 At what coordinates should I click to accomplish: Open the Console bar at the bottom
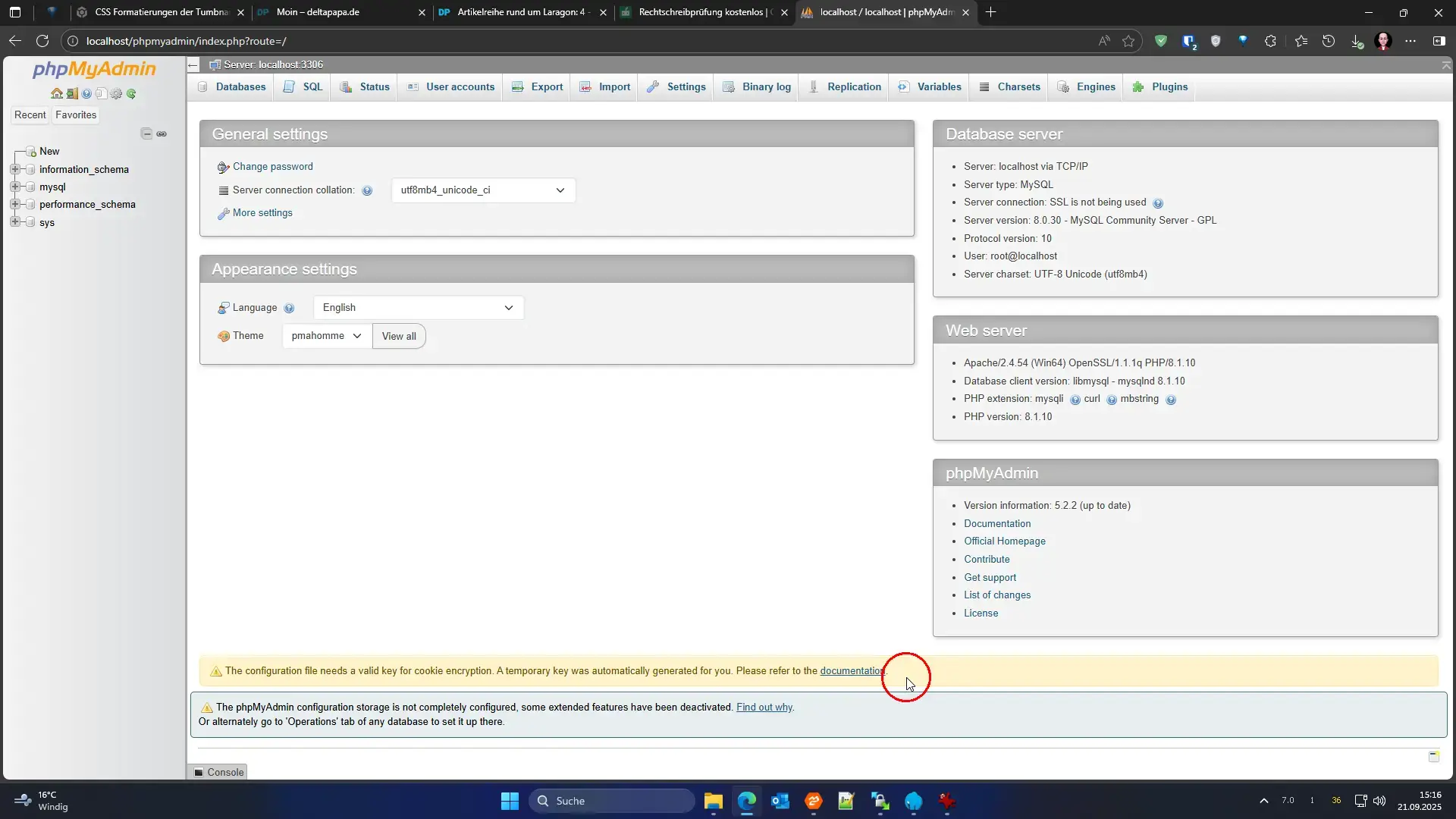point(218,772)
